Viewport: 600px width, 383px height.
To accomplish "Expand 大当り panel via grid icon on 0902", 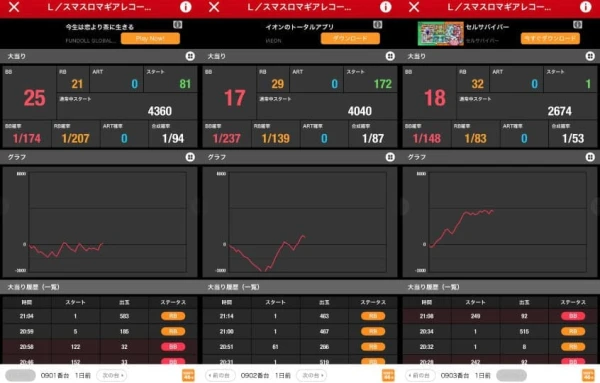I will tap(390, 56).
